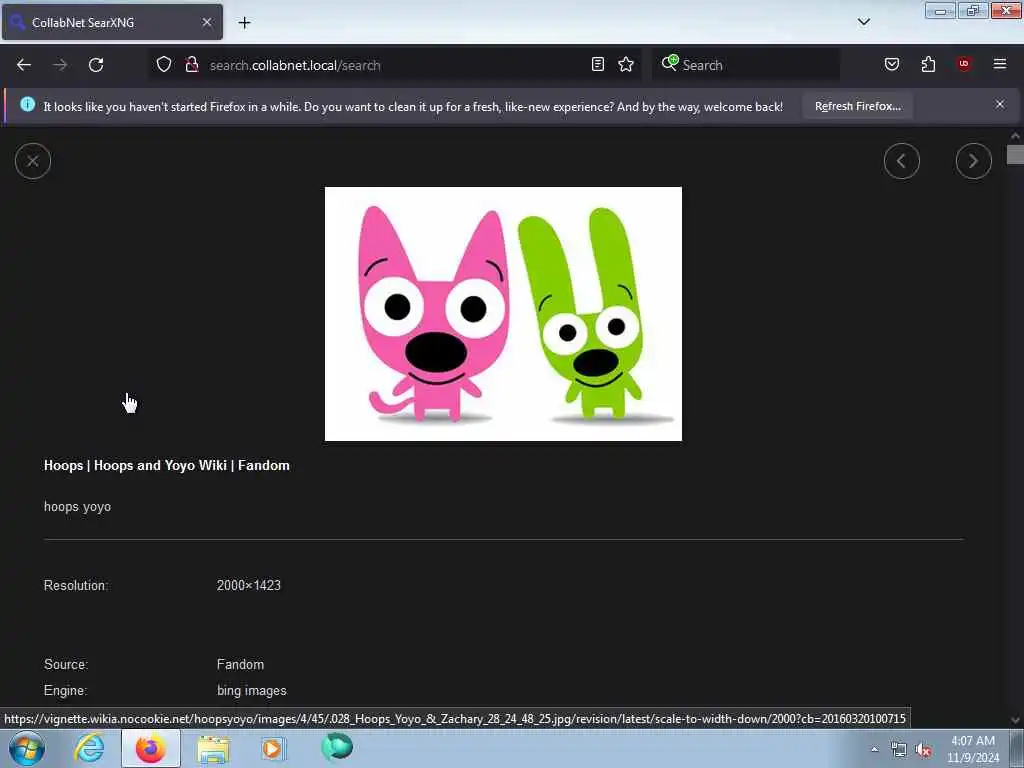Go back to the previous page
Image resolution: width=1024 pixels, height=768 pixels.
click(x=24, y=65)
